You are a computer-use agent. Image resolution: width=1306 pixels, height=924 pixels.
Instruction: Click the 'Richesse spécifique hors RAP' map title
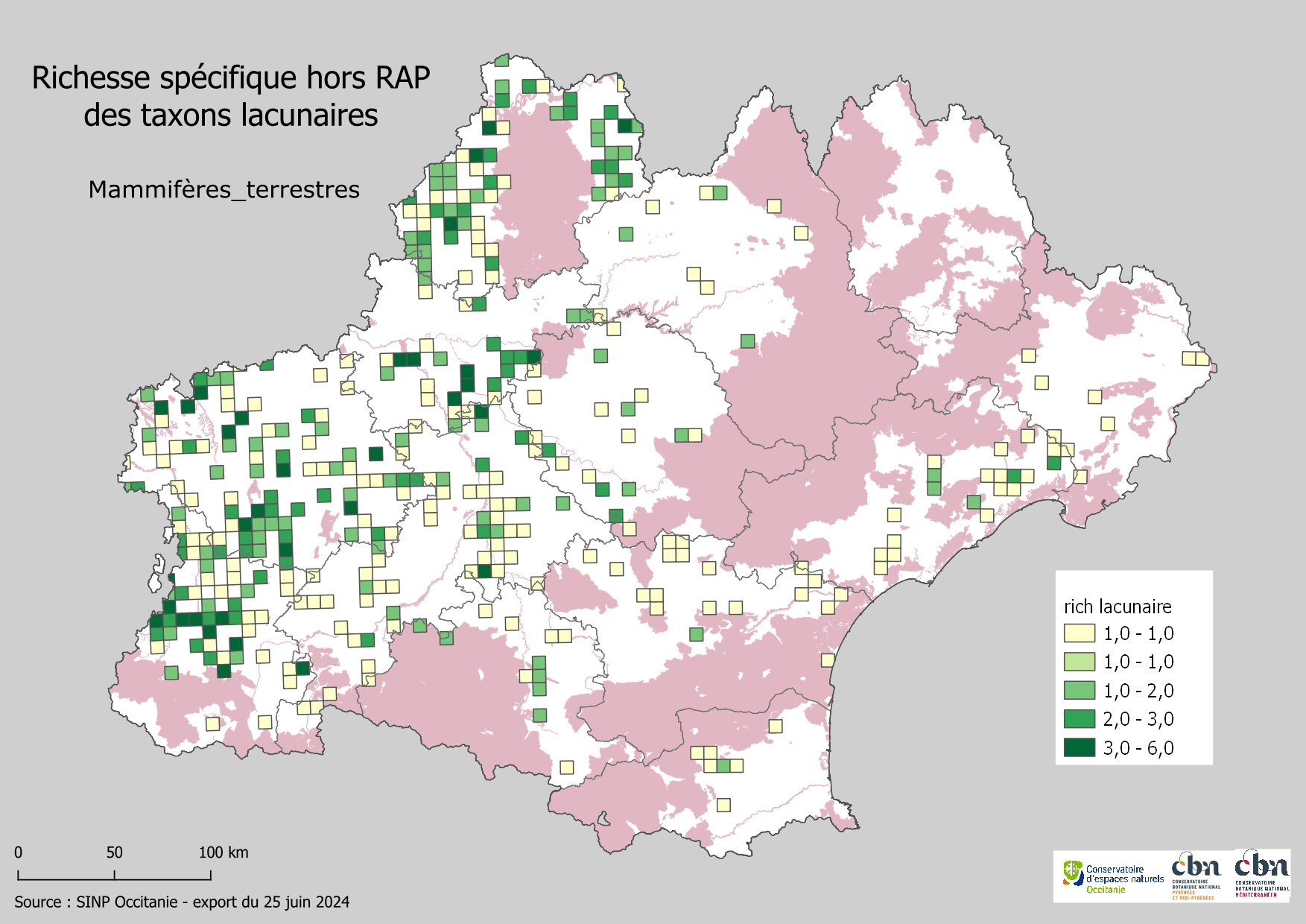[x=231, y=78]
